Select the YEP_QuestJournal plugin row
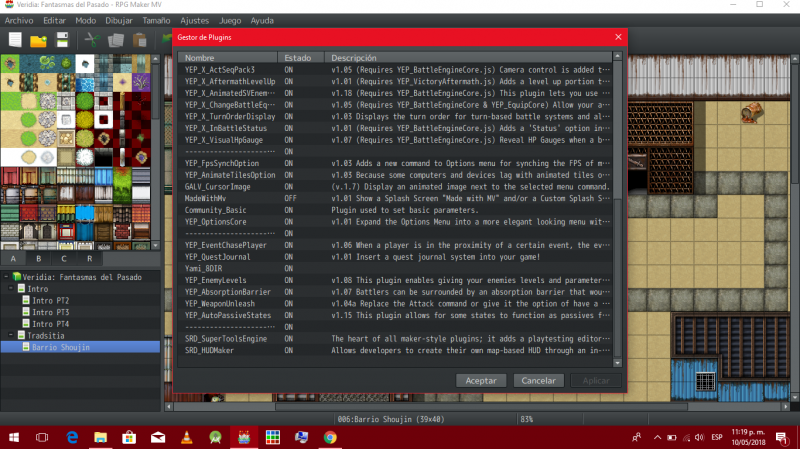The height and width of the screenshot is (449, 800). [395, 257]
